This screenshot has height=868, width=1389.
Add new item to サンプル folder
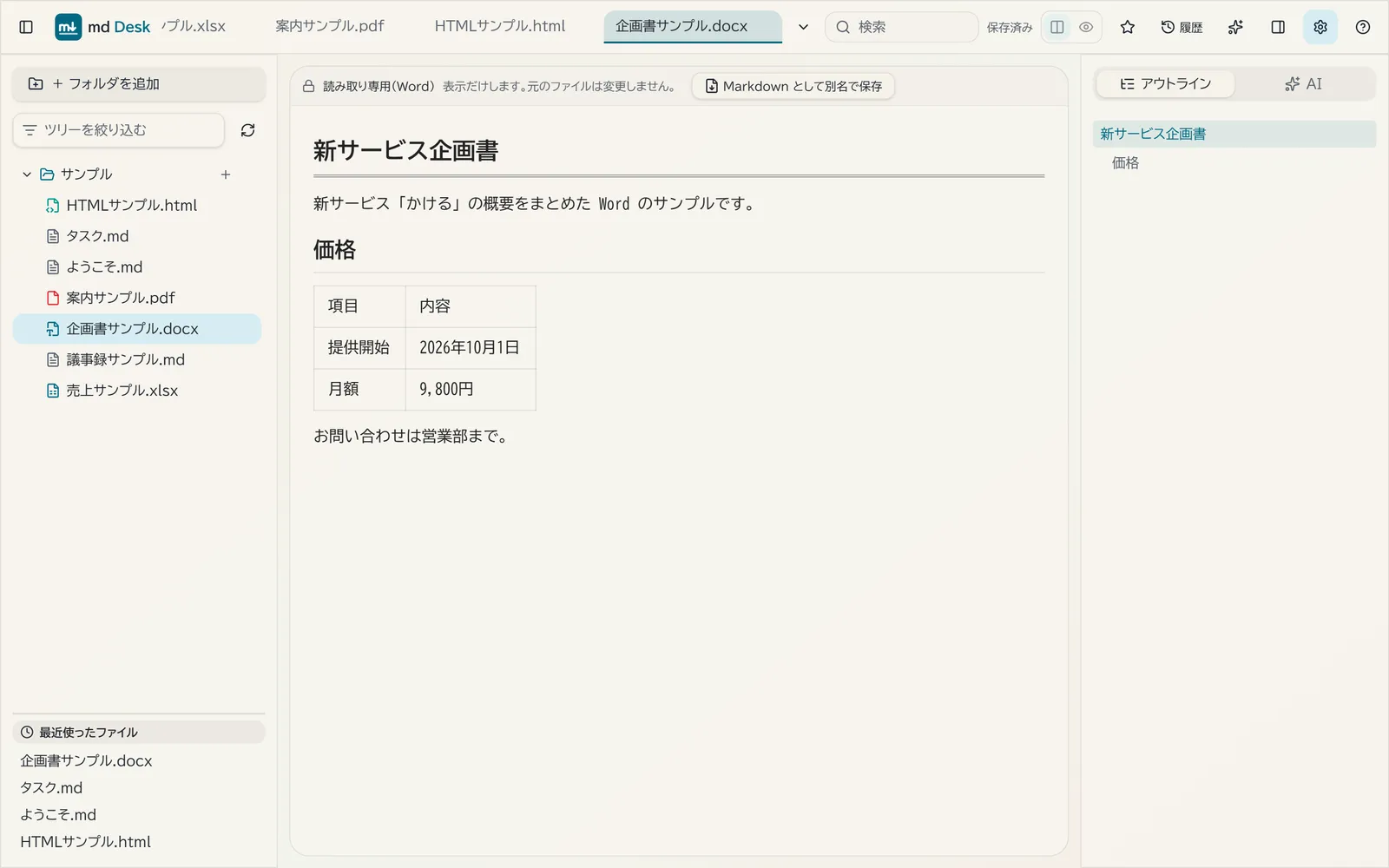pyautogui.click(x=226, y=174)
